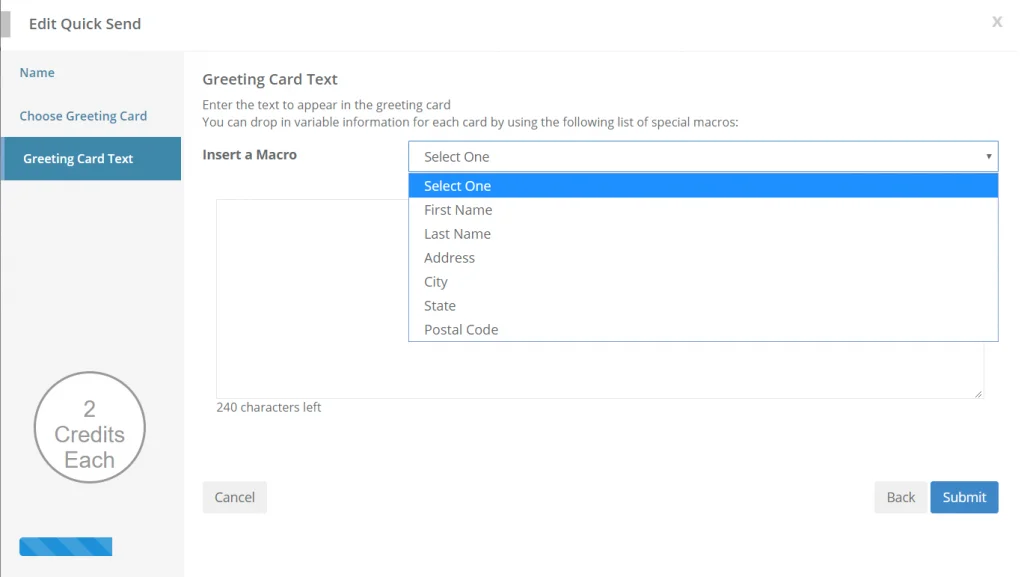The width and height of the screenshot is (1024, 577).
Task: Click the striped blue progress bar
Action: tap(66, 546)
